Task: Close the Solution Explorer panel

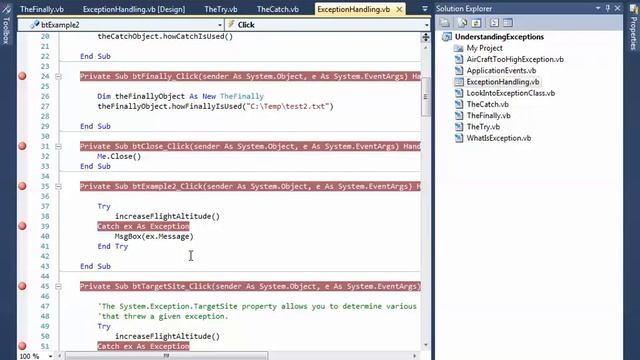Action: point(618,8)
